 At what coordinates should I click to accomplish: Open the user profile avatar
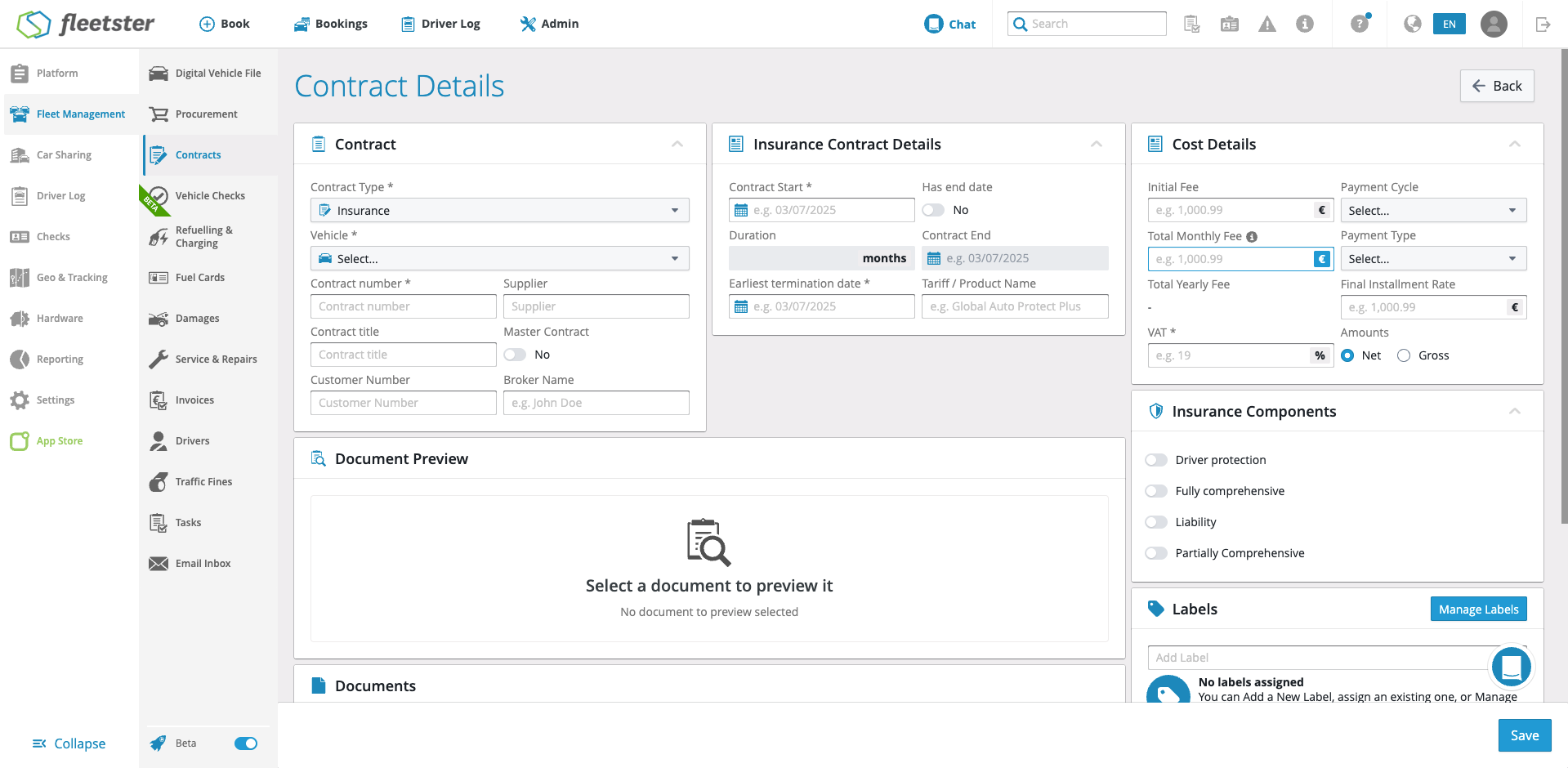[x=1494, y=24]
